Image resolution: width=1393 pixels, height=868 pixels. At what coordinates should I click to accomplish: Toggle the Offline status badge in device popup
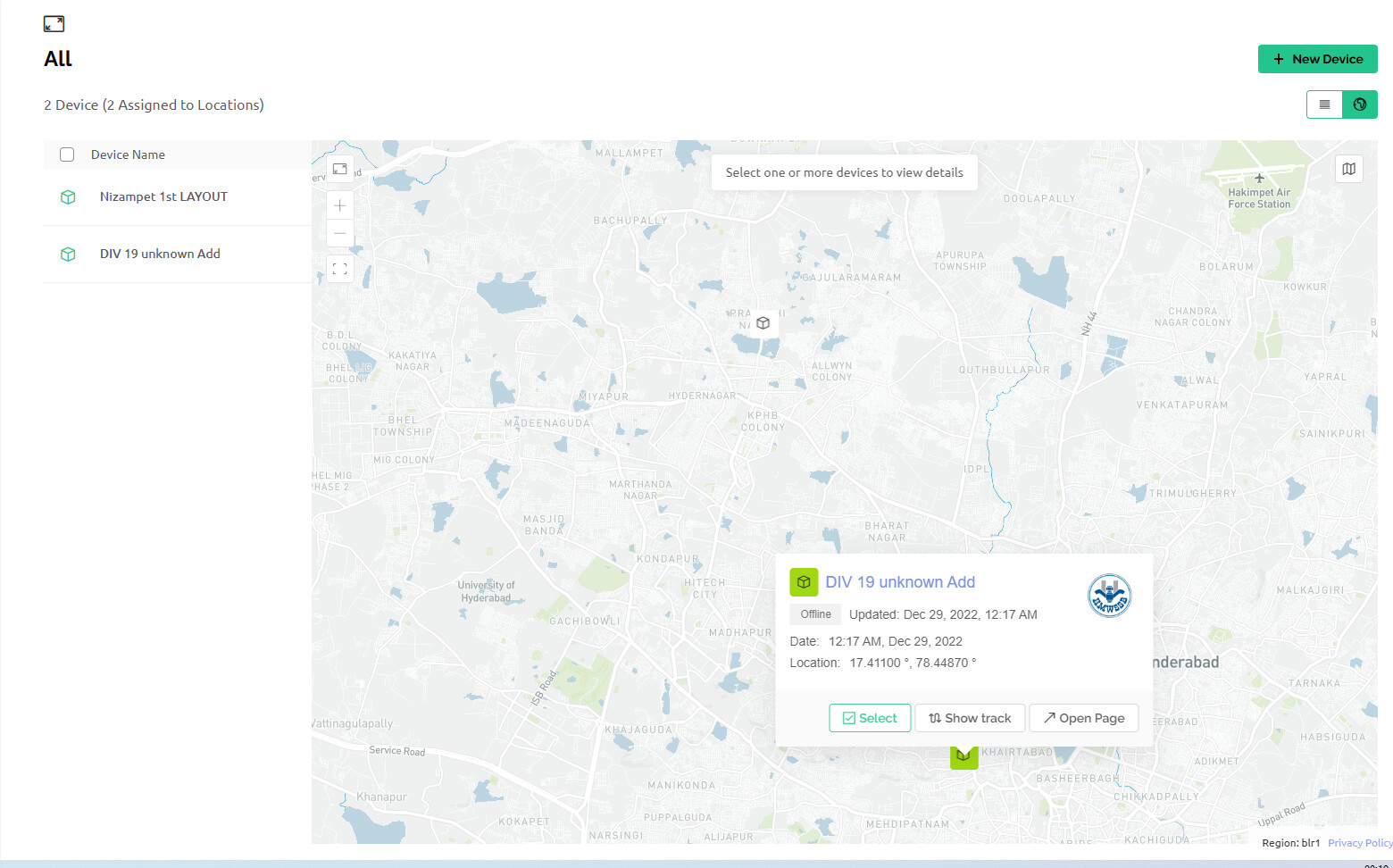click(814, 613)
